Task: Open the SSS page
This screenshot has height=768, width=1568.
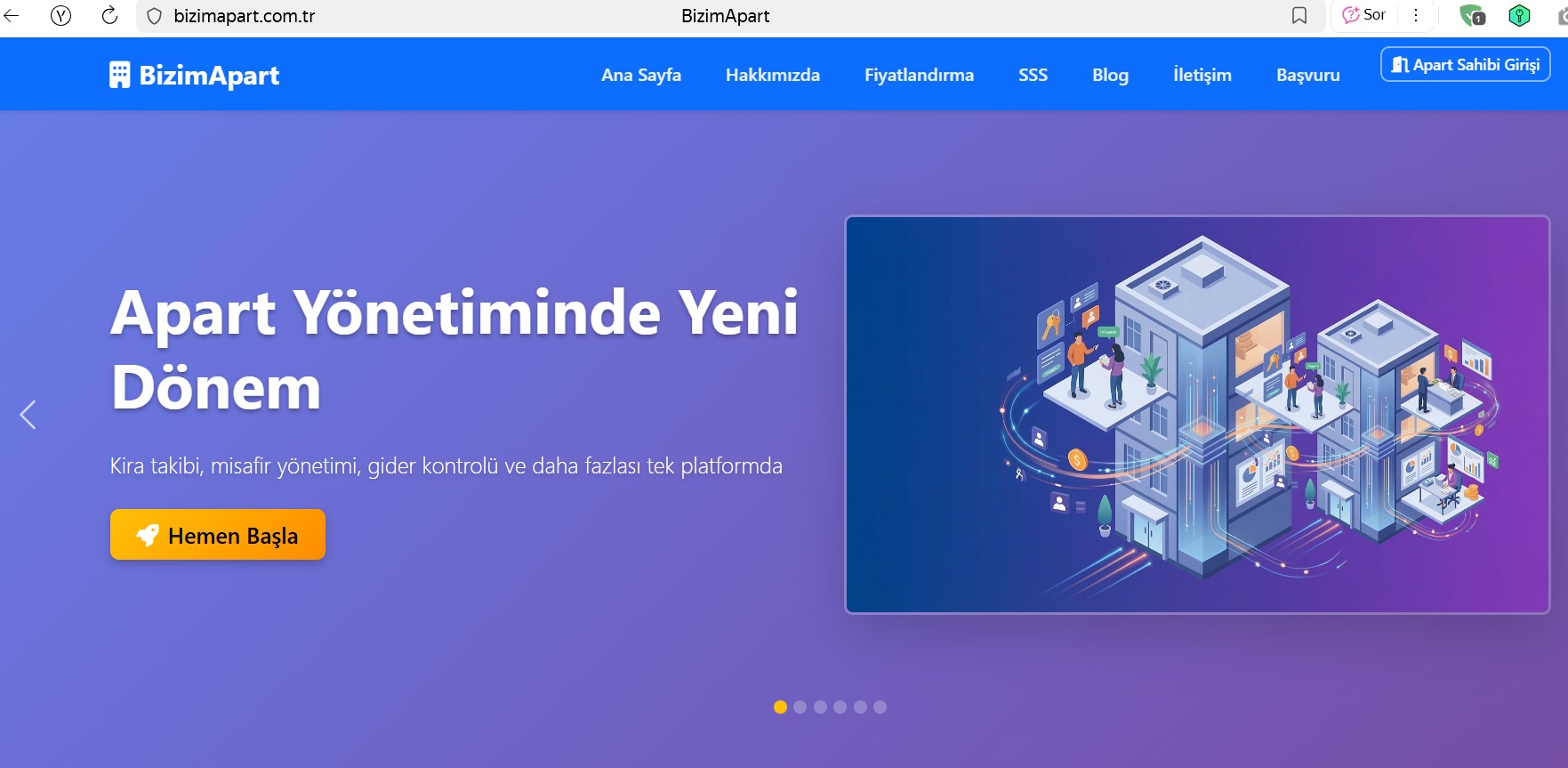Action: (x=1033, y=75)
